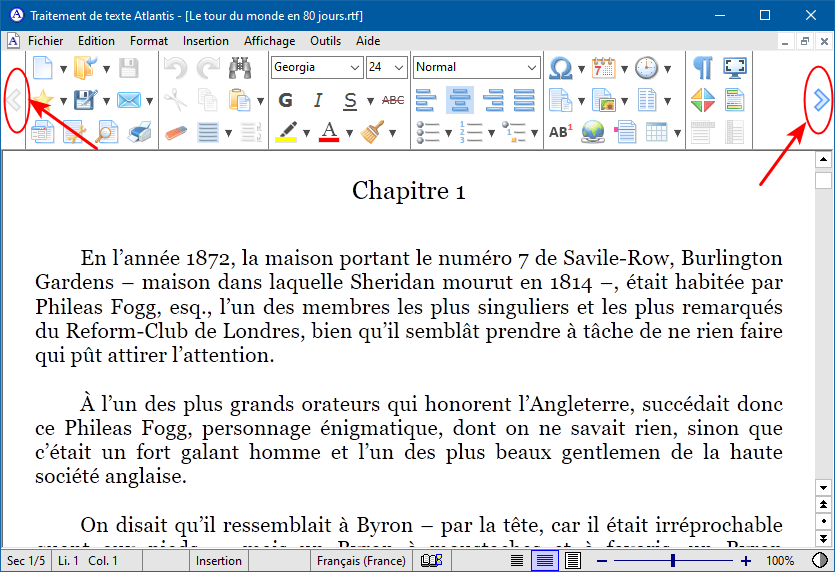835x572 pixels.
Task: Open the Insertion menu
Action: 206,41
